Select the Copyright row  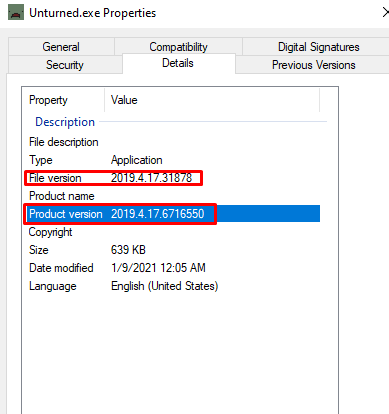click(x=172, y=232)
